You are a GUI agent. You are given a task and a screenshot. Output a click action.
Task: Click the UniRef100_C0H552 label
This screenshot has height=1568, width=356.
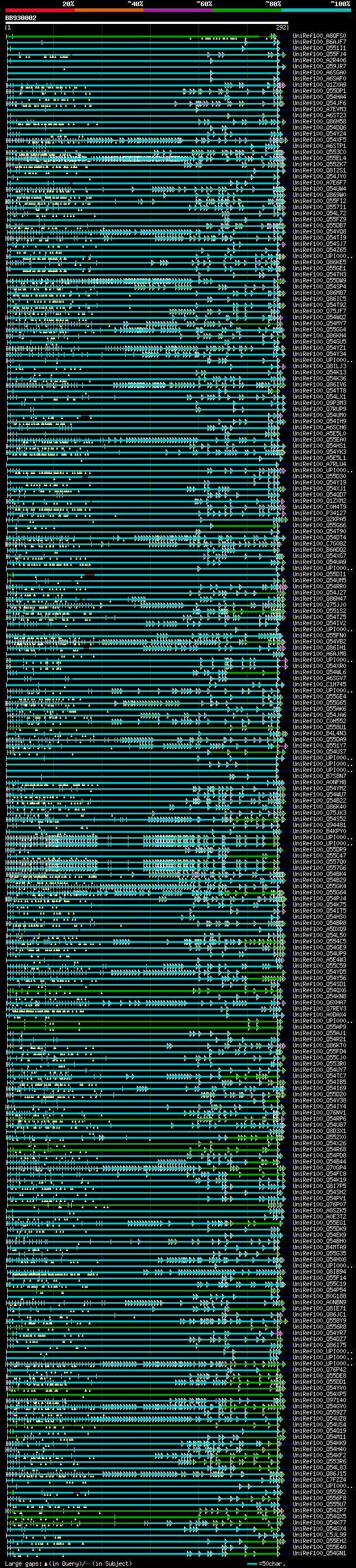(319, 721)
